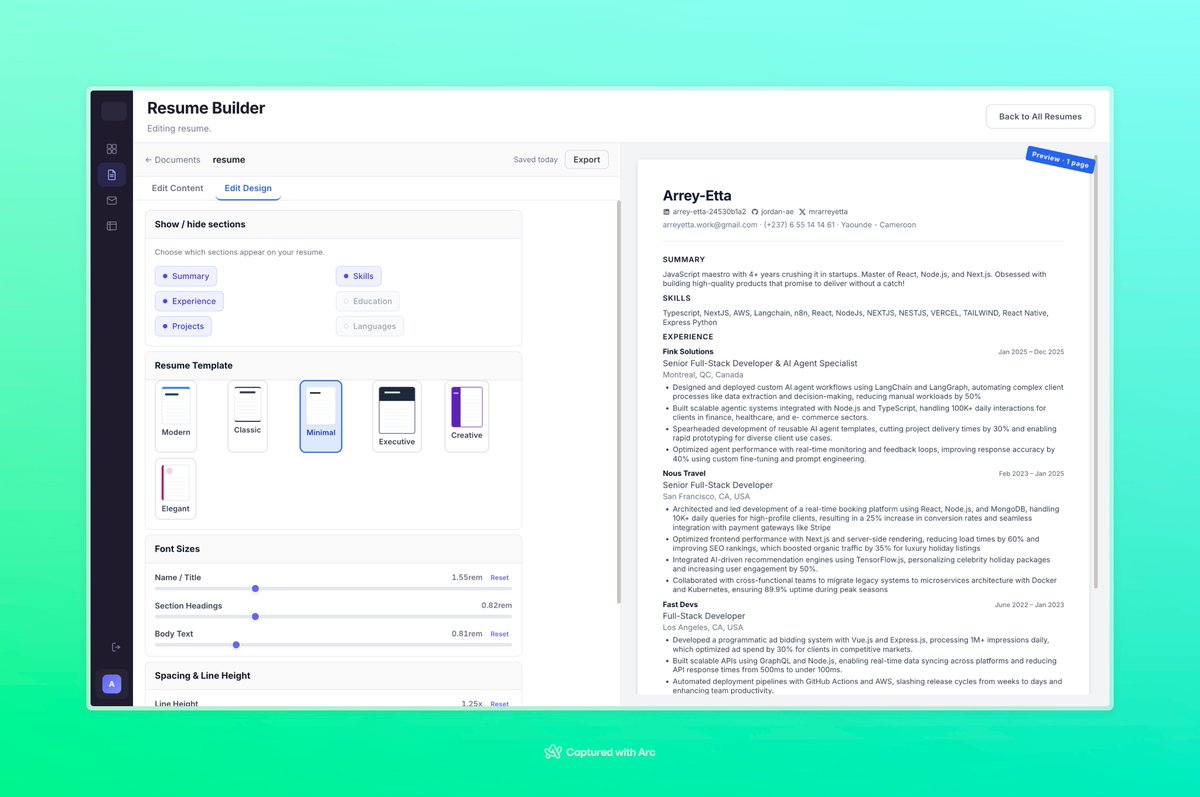Click the Arrey-Etta name in preview

click(699, 195)
